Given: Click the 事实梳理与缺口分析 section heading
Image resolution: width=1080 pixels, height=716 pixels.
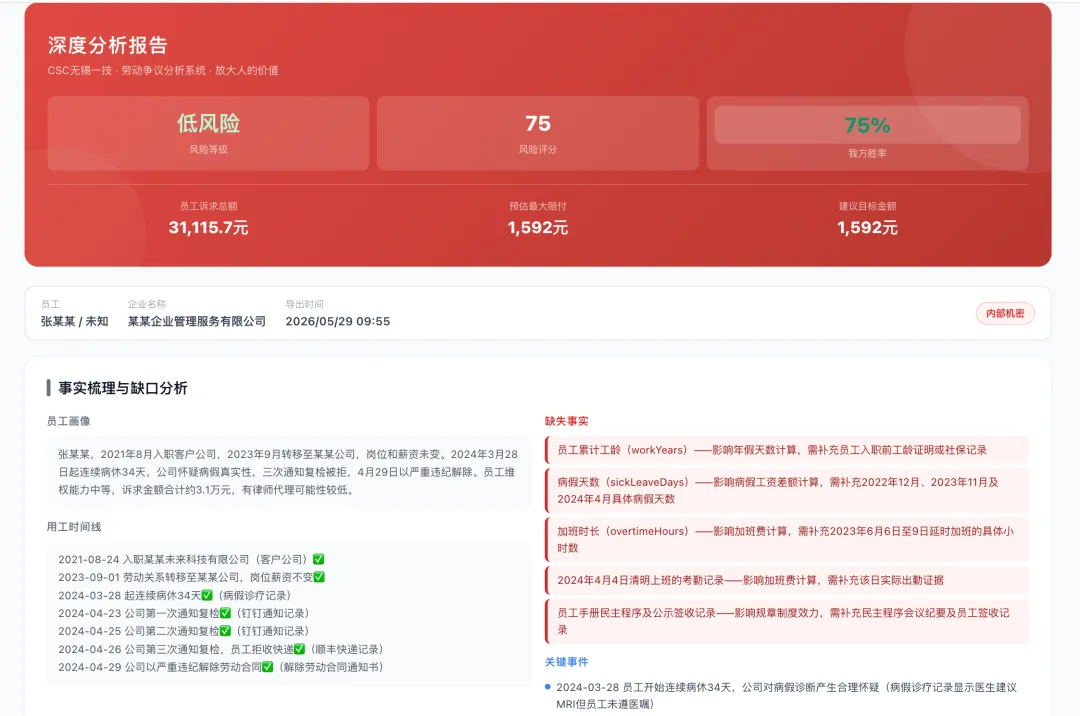Looking at the screenshot, I should click(123, 388).
